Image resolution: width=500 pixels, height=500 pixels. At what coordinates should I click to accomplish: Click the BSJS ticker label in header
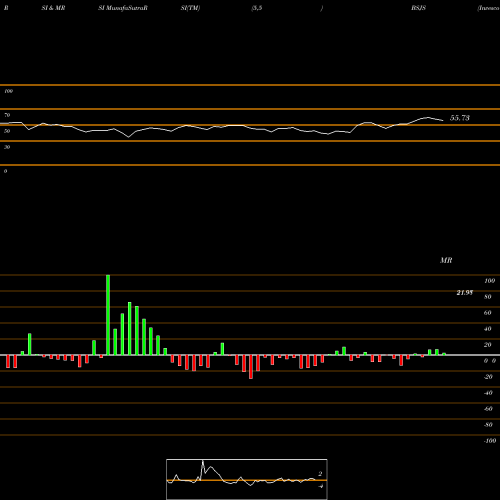418,8
